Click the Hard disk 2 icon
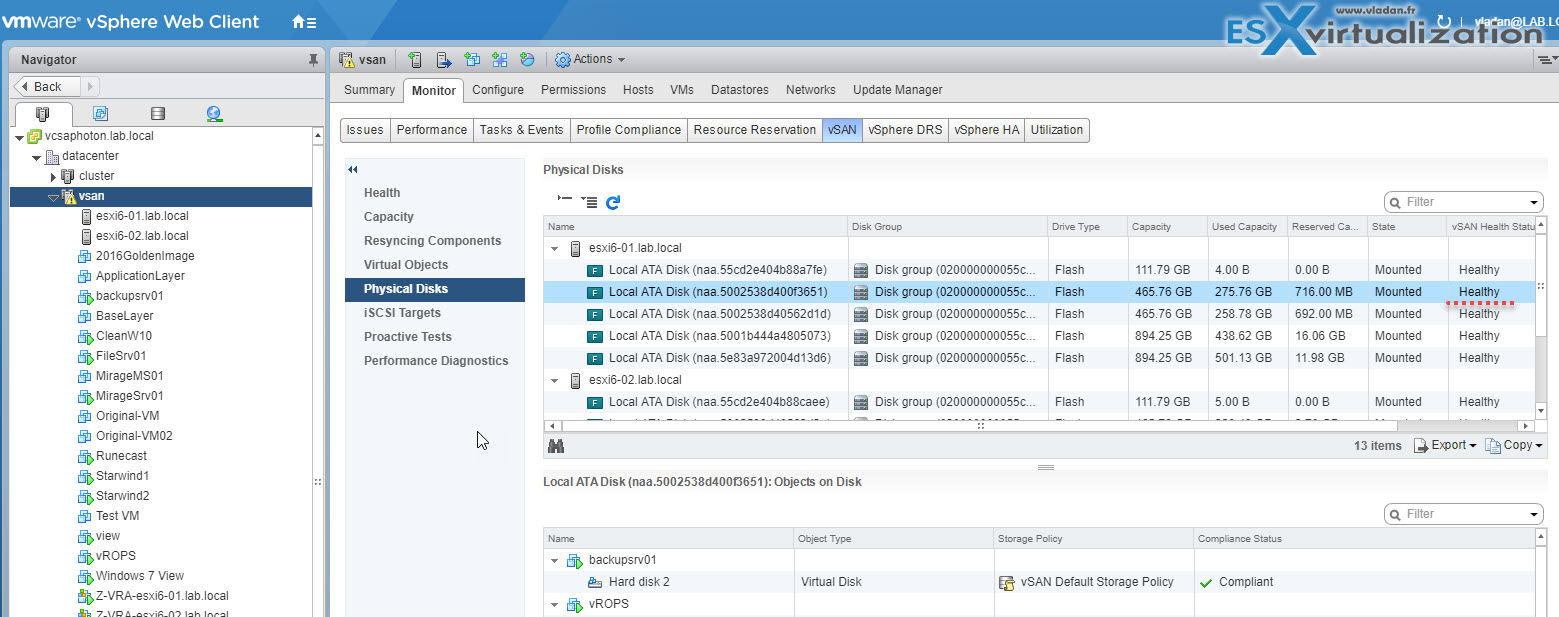 (x=595, y=582)
